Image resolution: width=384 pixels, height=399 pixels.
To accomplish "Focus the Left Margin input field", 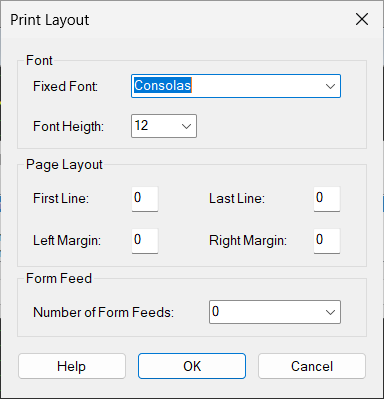I will [x=145, y=241].
